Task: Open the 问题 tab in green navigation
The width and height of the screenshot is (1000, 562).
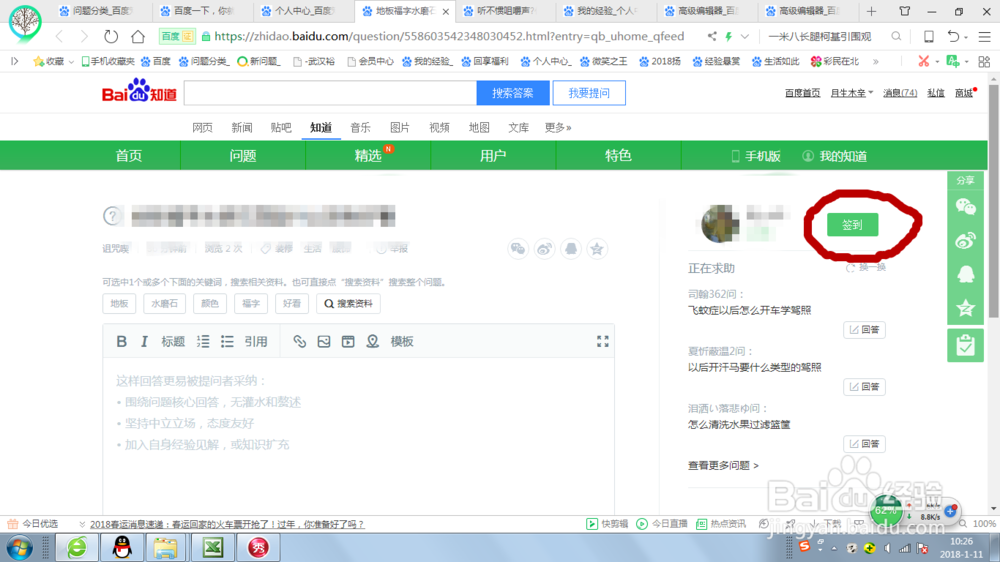Action: pyautogui.click(x=243, y=156)
